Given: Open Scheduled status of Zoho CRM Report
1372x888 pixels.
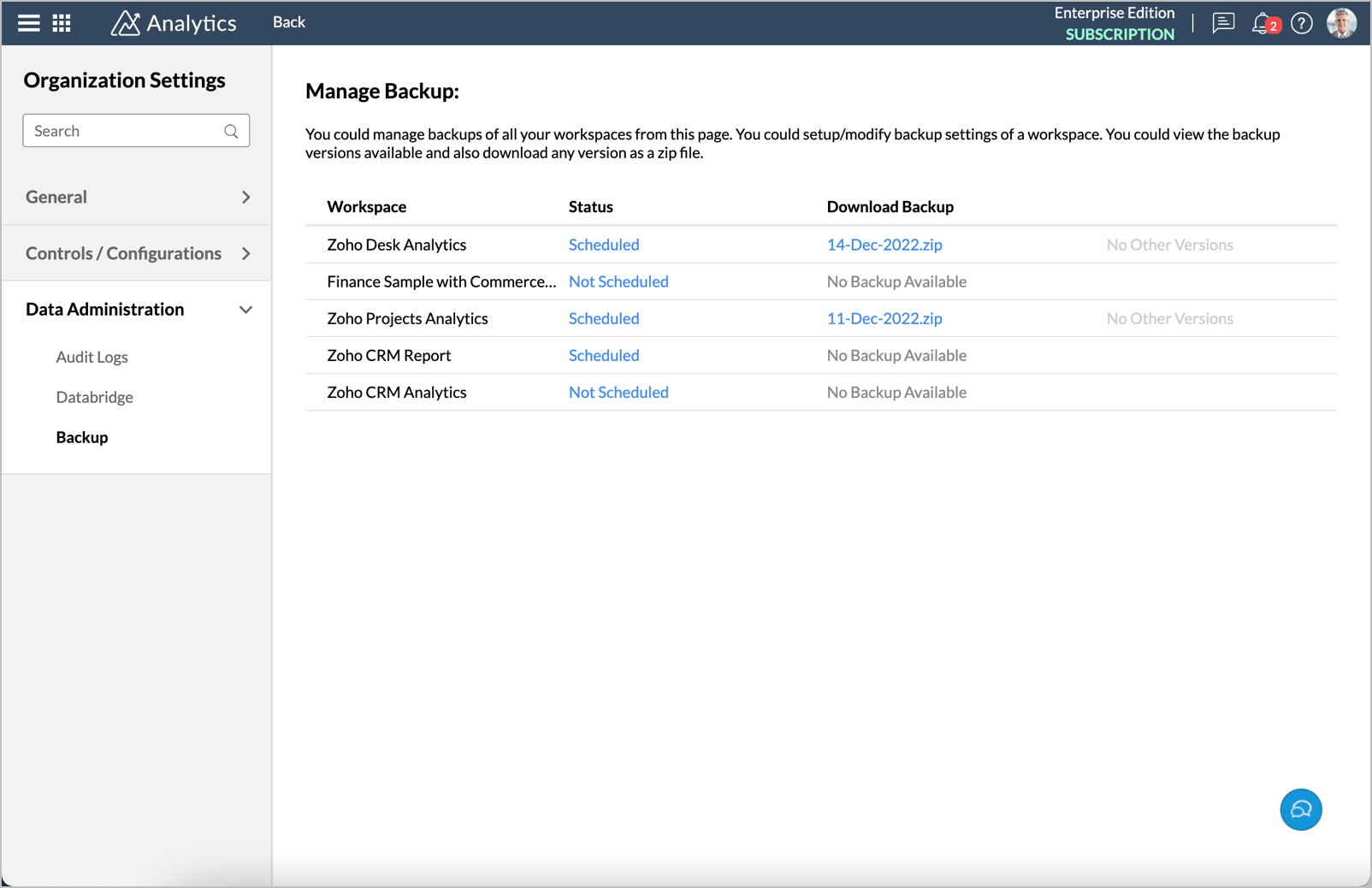Looking at the screenshot, I should [604, 355].
